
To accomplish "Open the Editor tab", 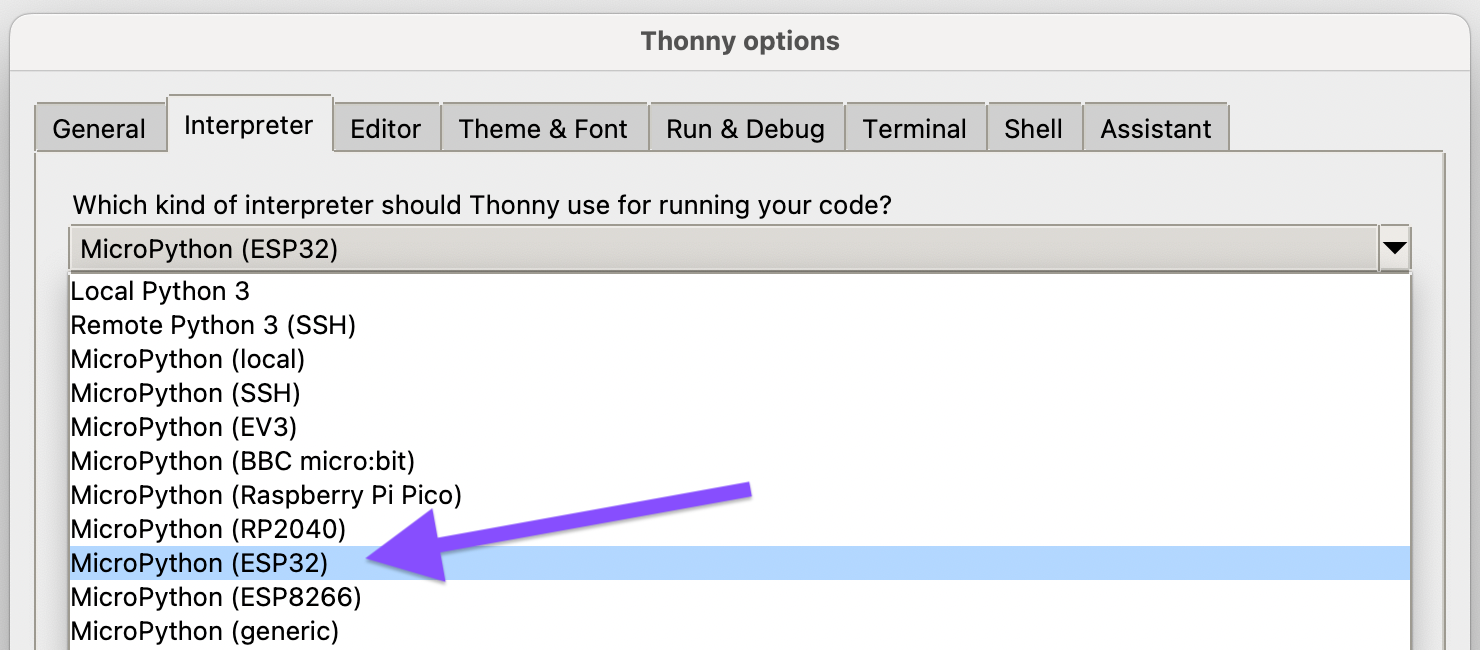I will coord(386,129).
